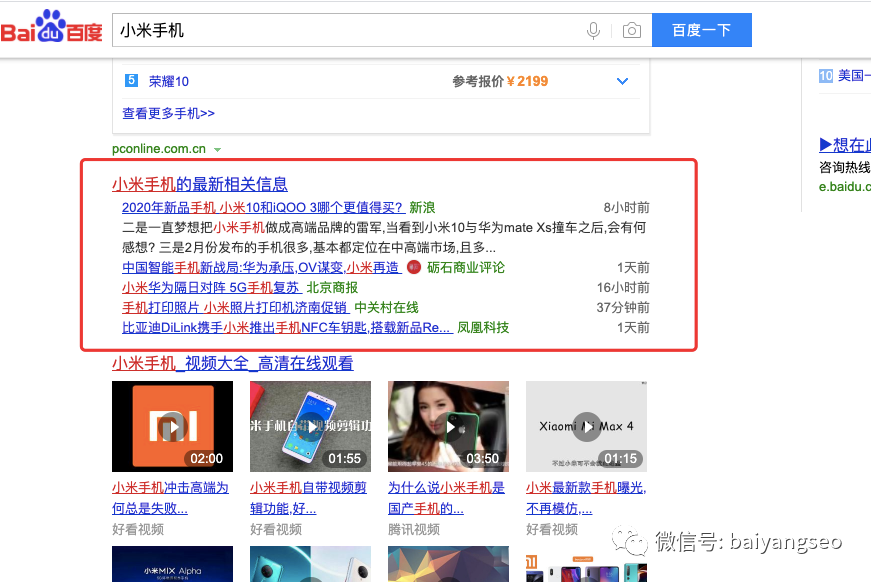The height and width of the screenshot is (582, 871).
Task: Click the 凤凰科技 news source label
Action: [483, 328]
